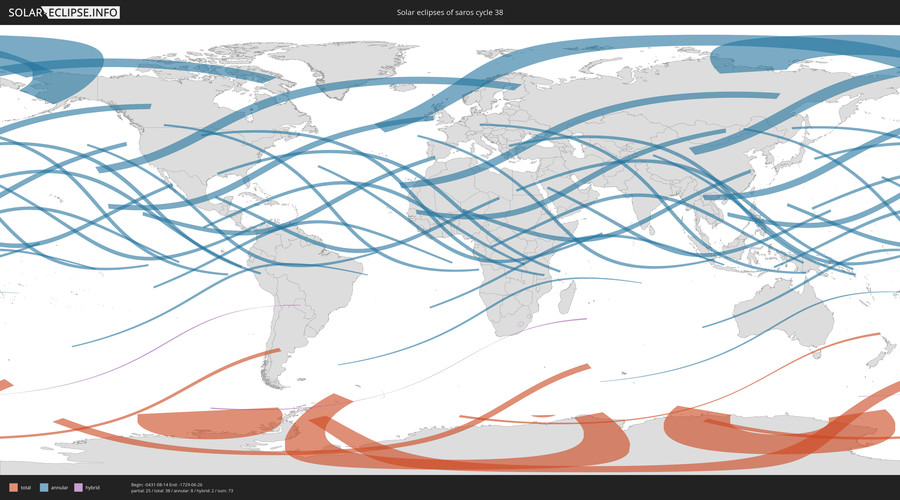Viewport: 900px width, 500px height.
Task: Click the red total eclipse legend swatch
Action: (12, 487)
